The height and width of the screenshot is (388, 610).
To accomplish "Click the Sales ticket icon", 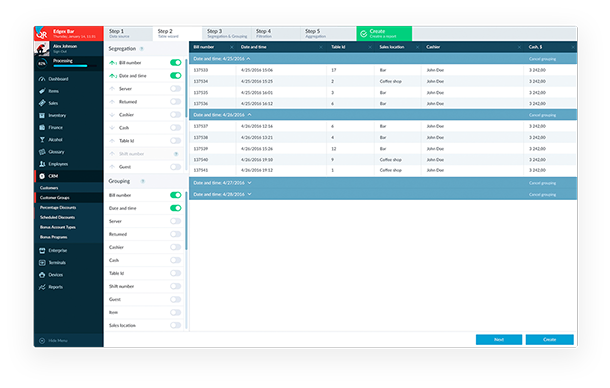I will coord(42,103).
